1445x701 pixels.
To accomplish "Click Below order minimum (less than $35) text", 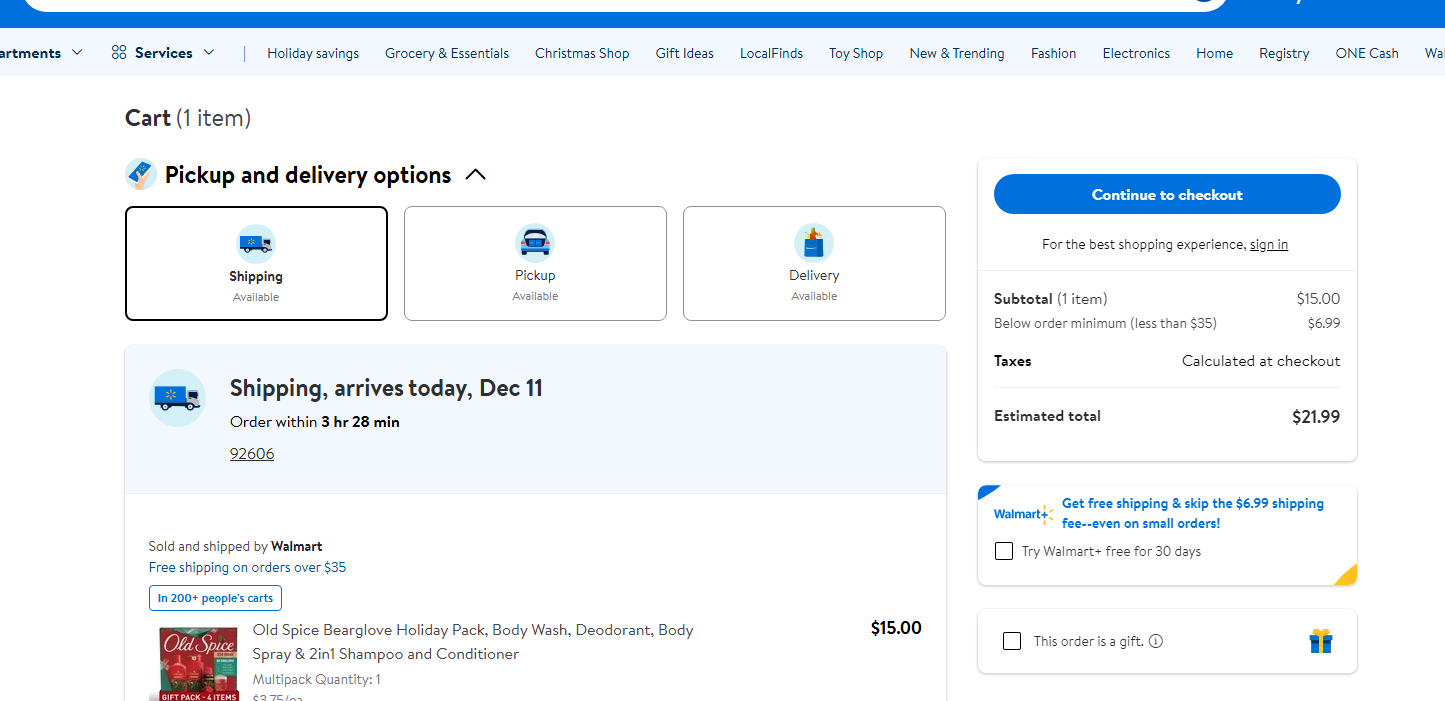I will coord(1105,323).
